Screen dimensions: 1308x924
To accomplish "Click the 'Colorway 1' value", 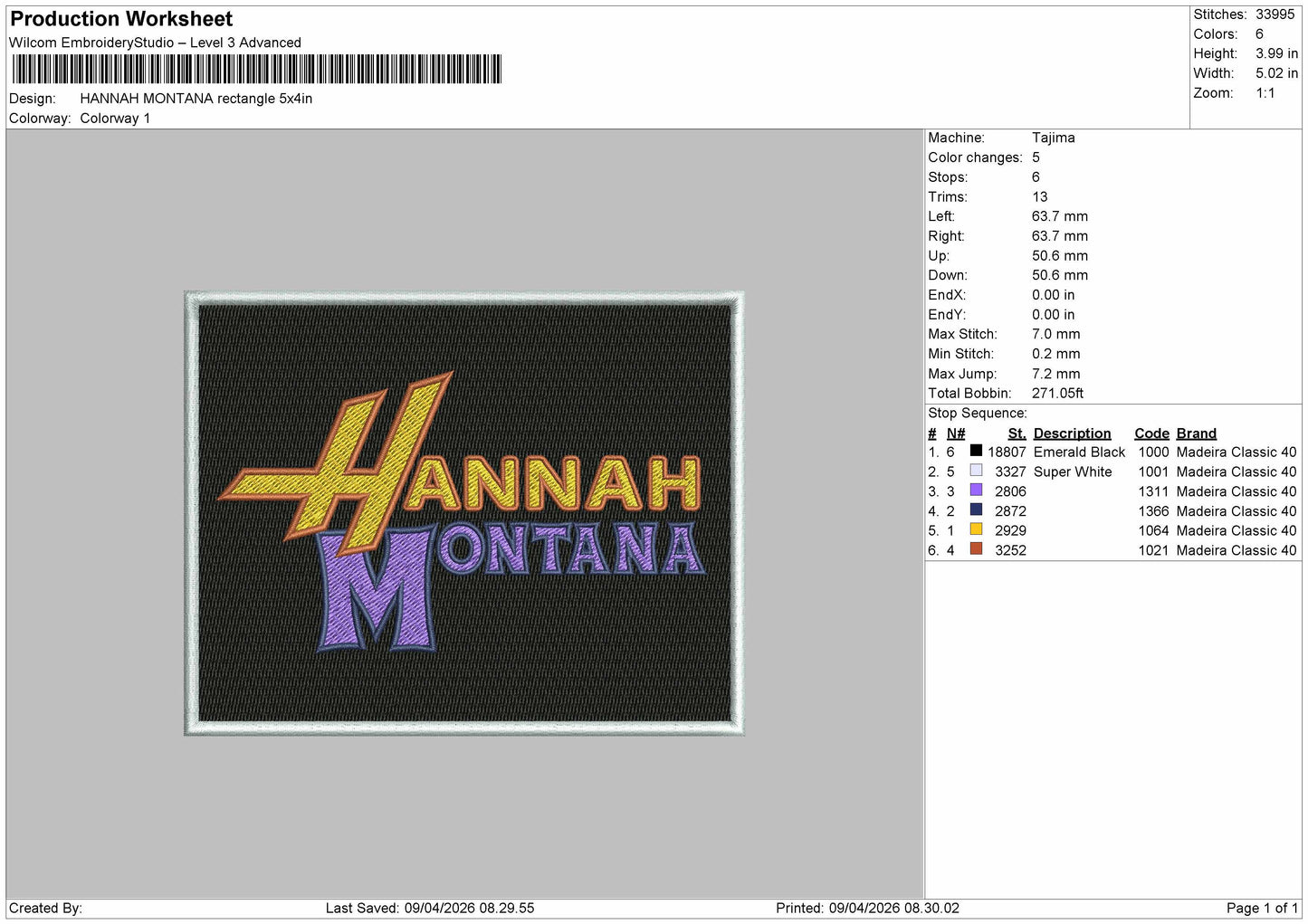I will point(115,119).
